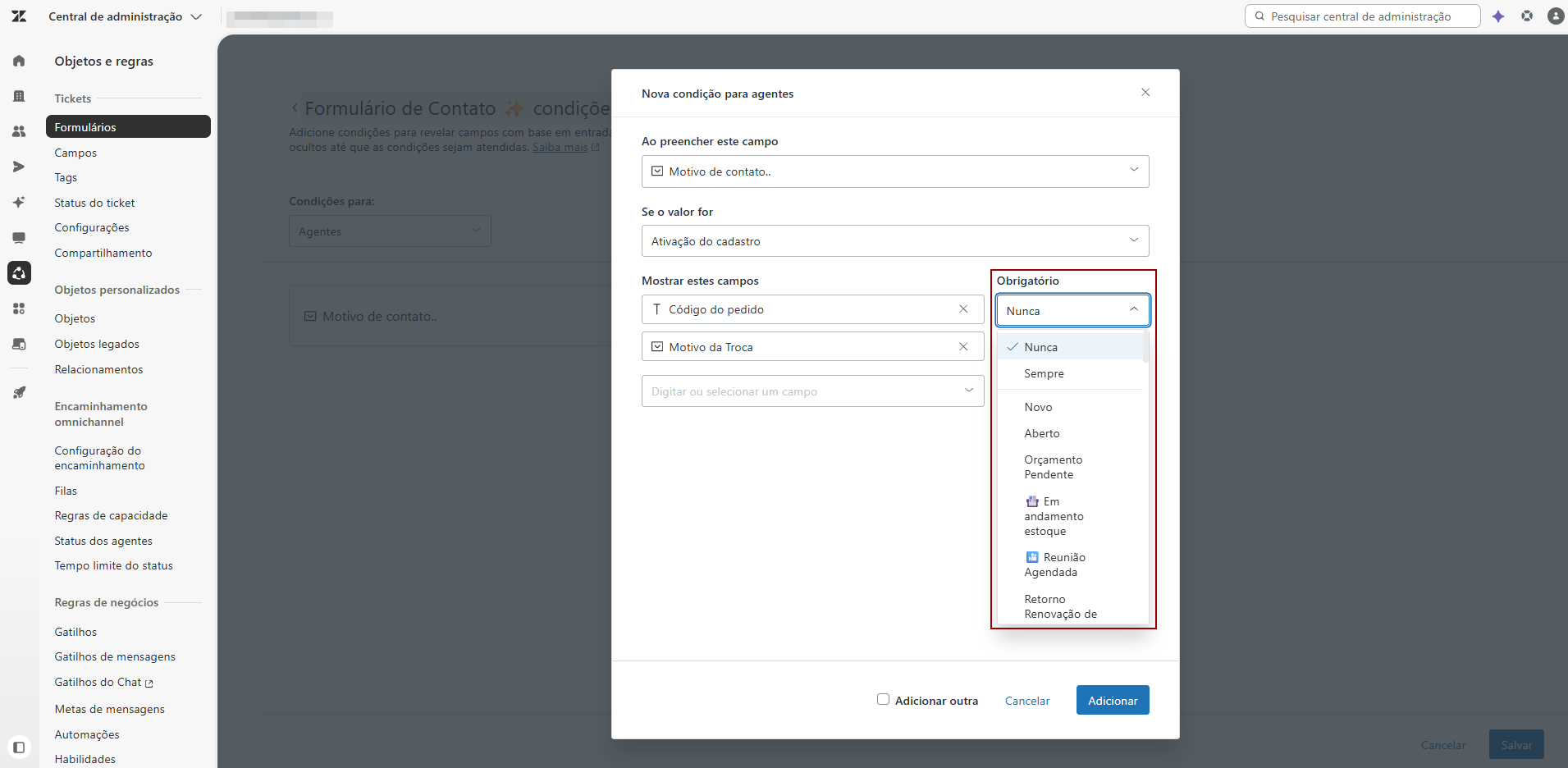
Task: Remove the Motivo da Troca field
Action: click(x=963, y=347)
